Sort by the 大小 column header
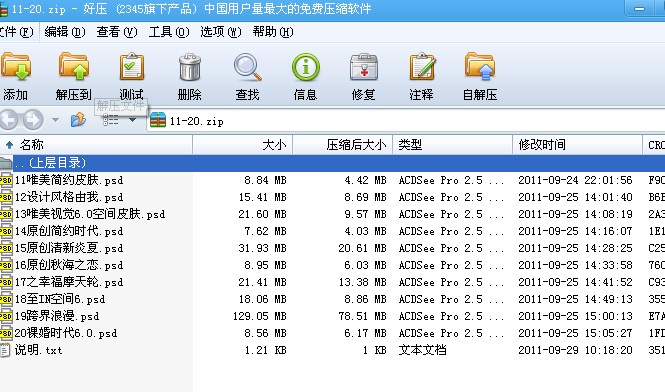This screenshot has width=665, height=392. pyautogui.click(x=243, y=145)
